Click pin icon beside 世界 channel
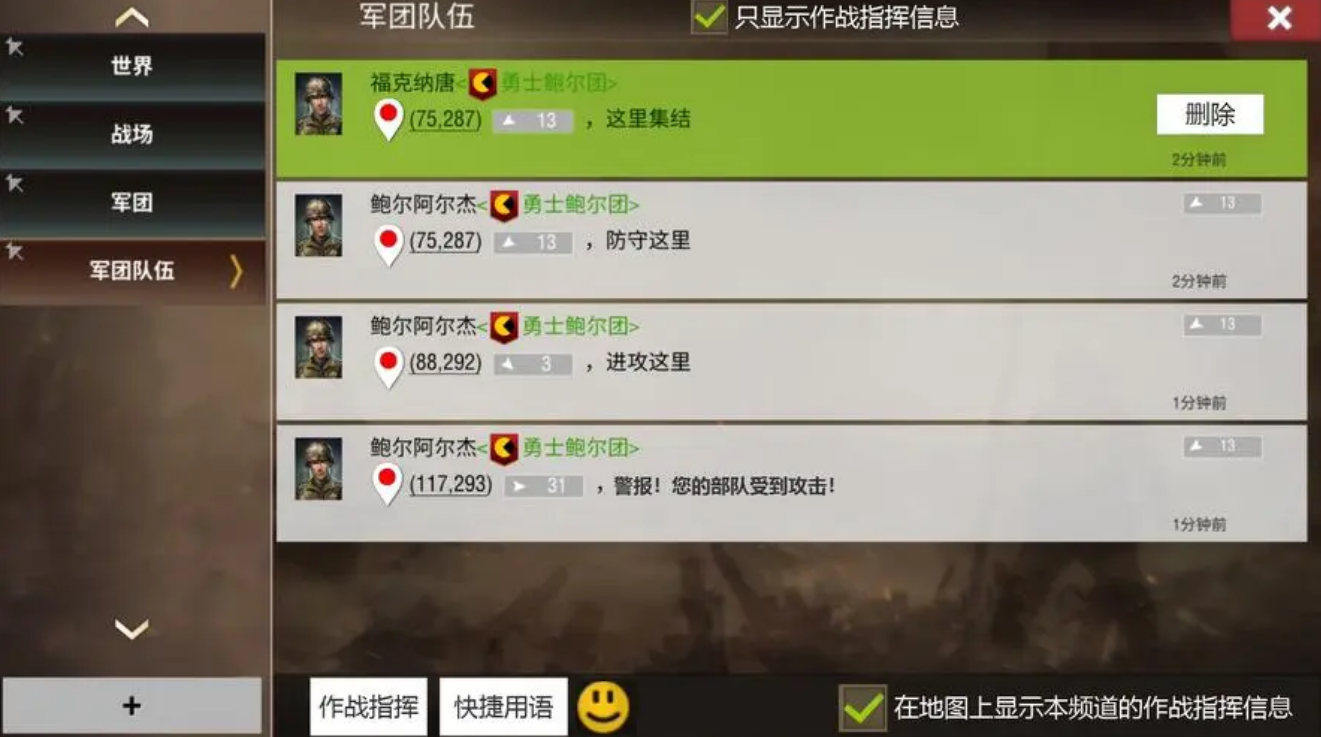 point(15,46)
